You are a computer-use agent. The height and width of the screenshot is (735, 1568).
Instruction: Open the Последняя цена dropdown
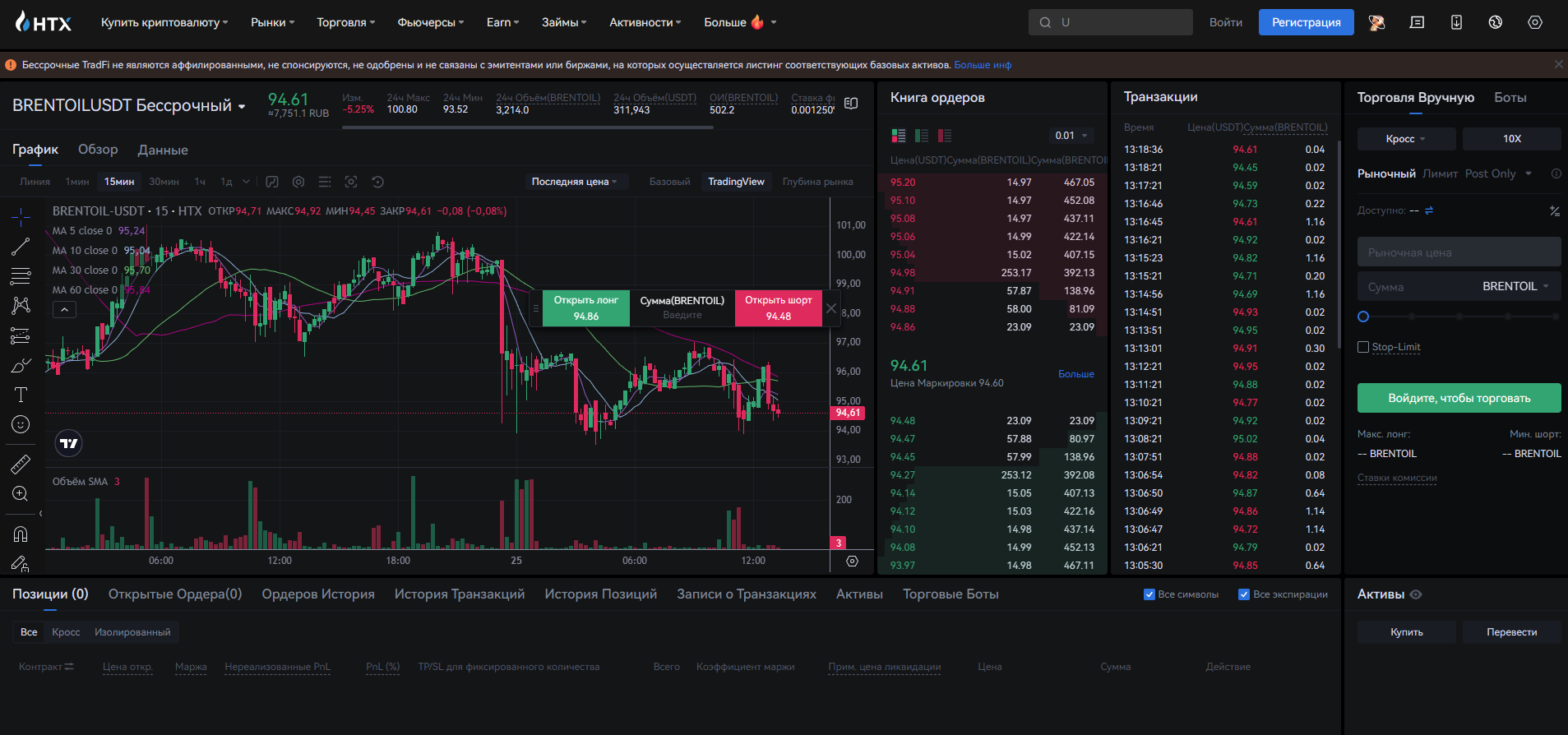574,182
